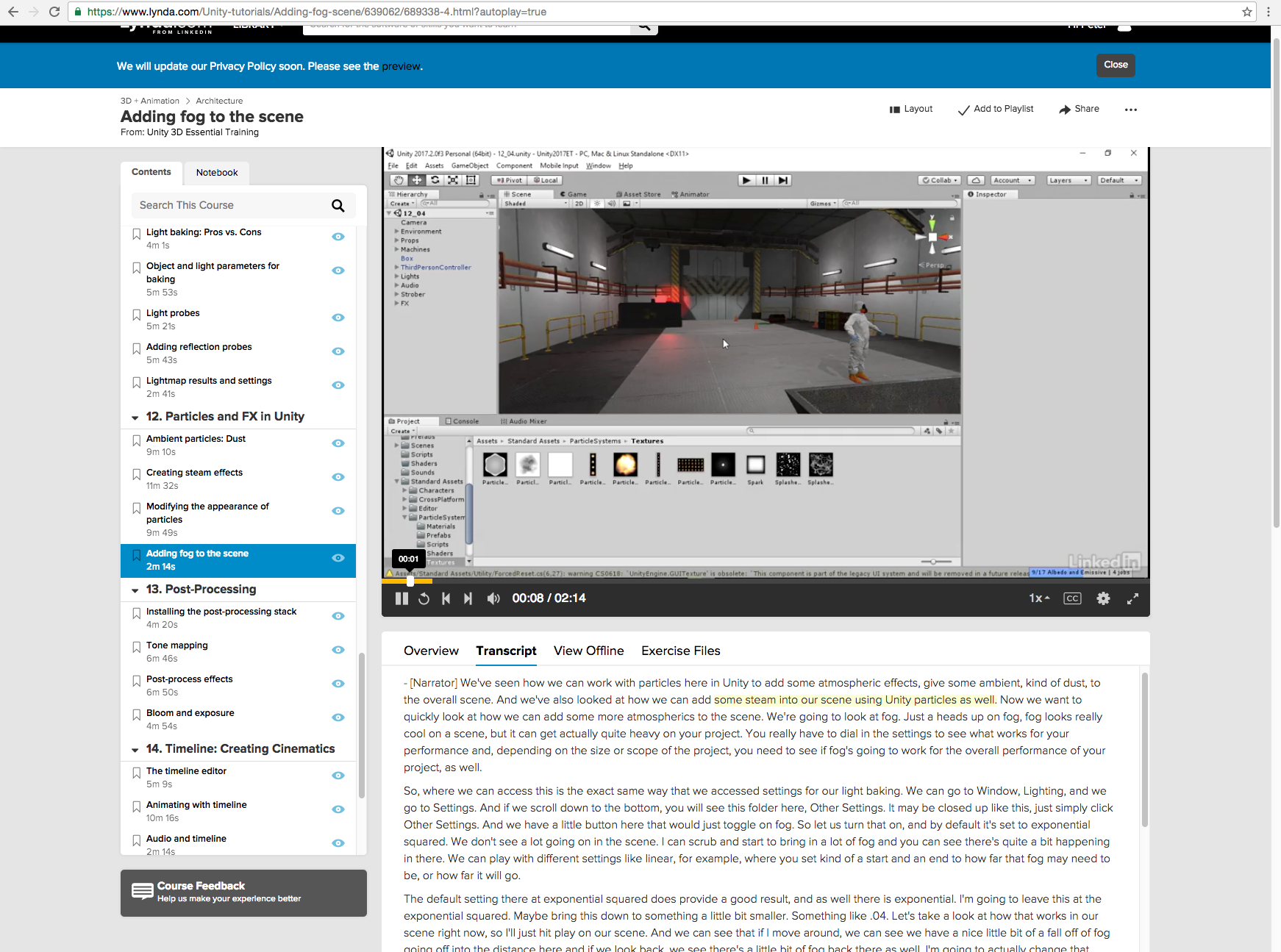
Task: Bookmark Light baking: Pros vs. Cons
Action: (136, 235)
